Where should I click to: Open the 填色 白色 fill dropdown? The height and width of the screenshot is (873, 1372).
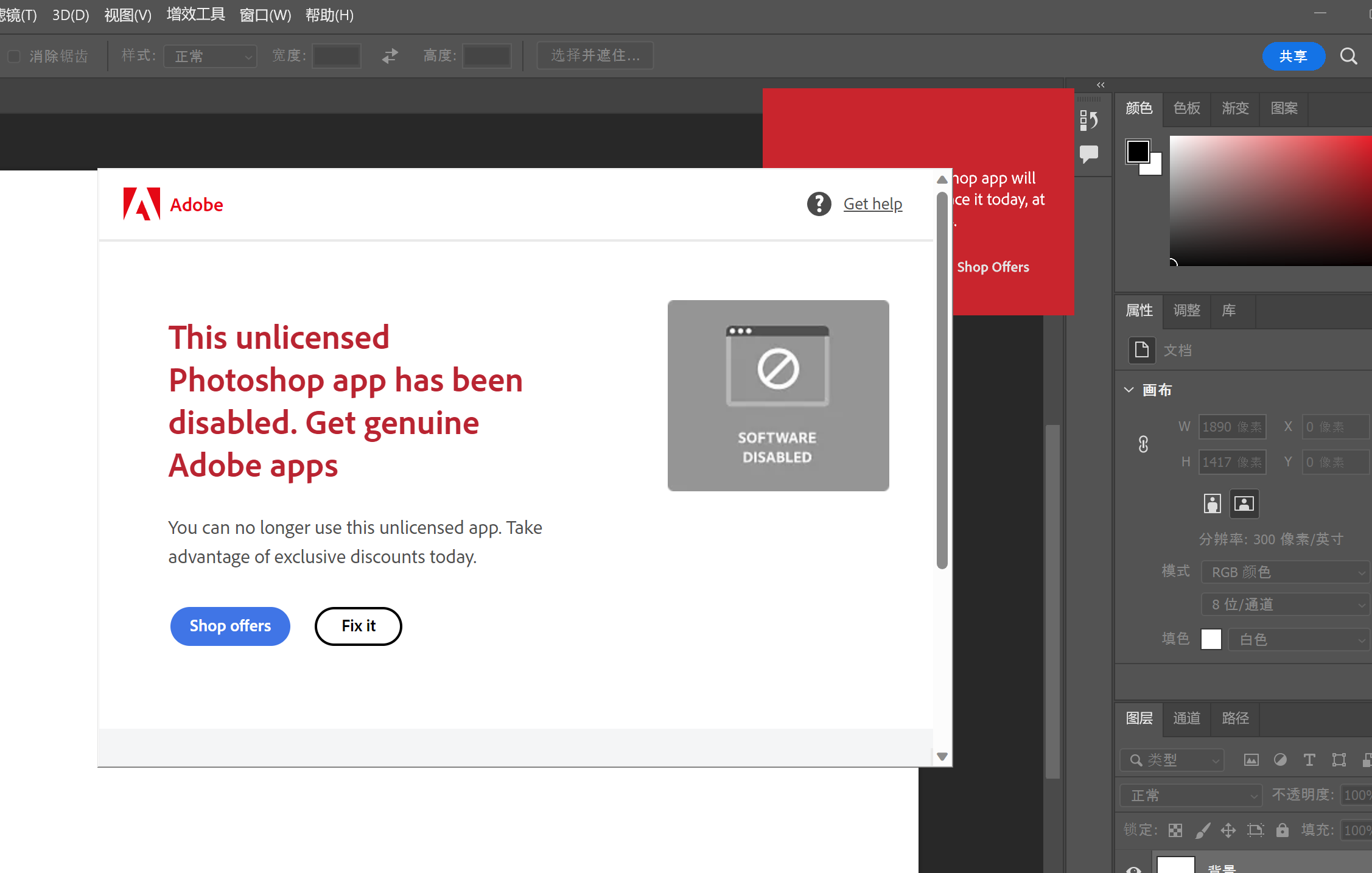pos(1298,639)
